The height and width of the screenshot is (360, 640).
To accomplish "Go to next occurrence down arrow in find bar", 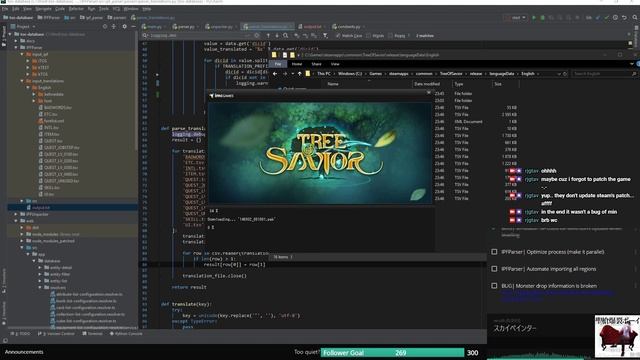I will click(277, 36).
